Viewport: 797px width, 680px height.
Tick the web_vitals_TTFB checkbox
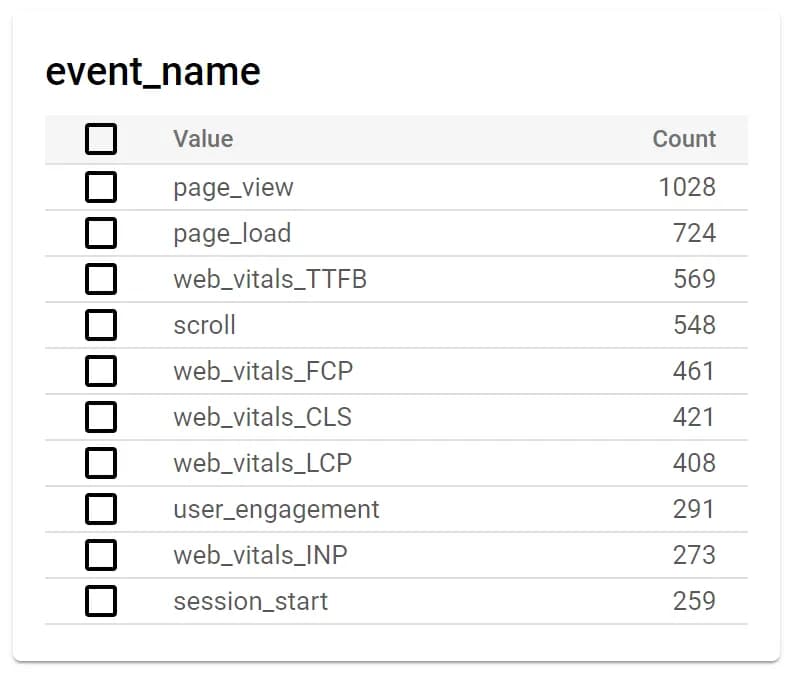pyautogui.click(x=101, y=279)
